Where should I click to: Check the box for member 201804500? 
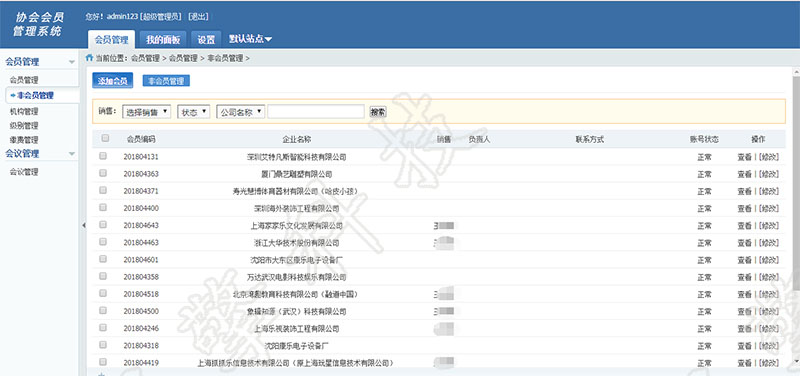103,310
